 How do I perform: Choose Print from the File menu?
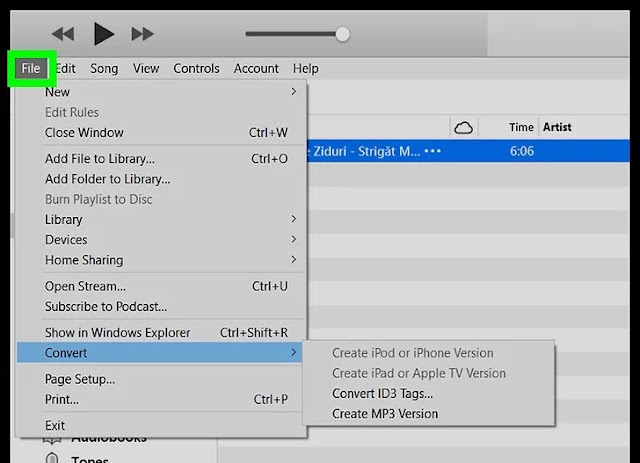(161, 399)
